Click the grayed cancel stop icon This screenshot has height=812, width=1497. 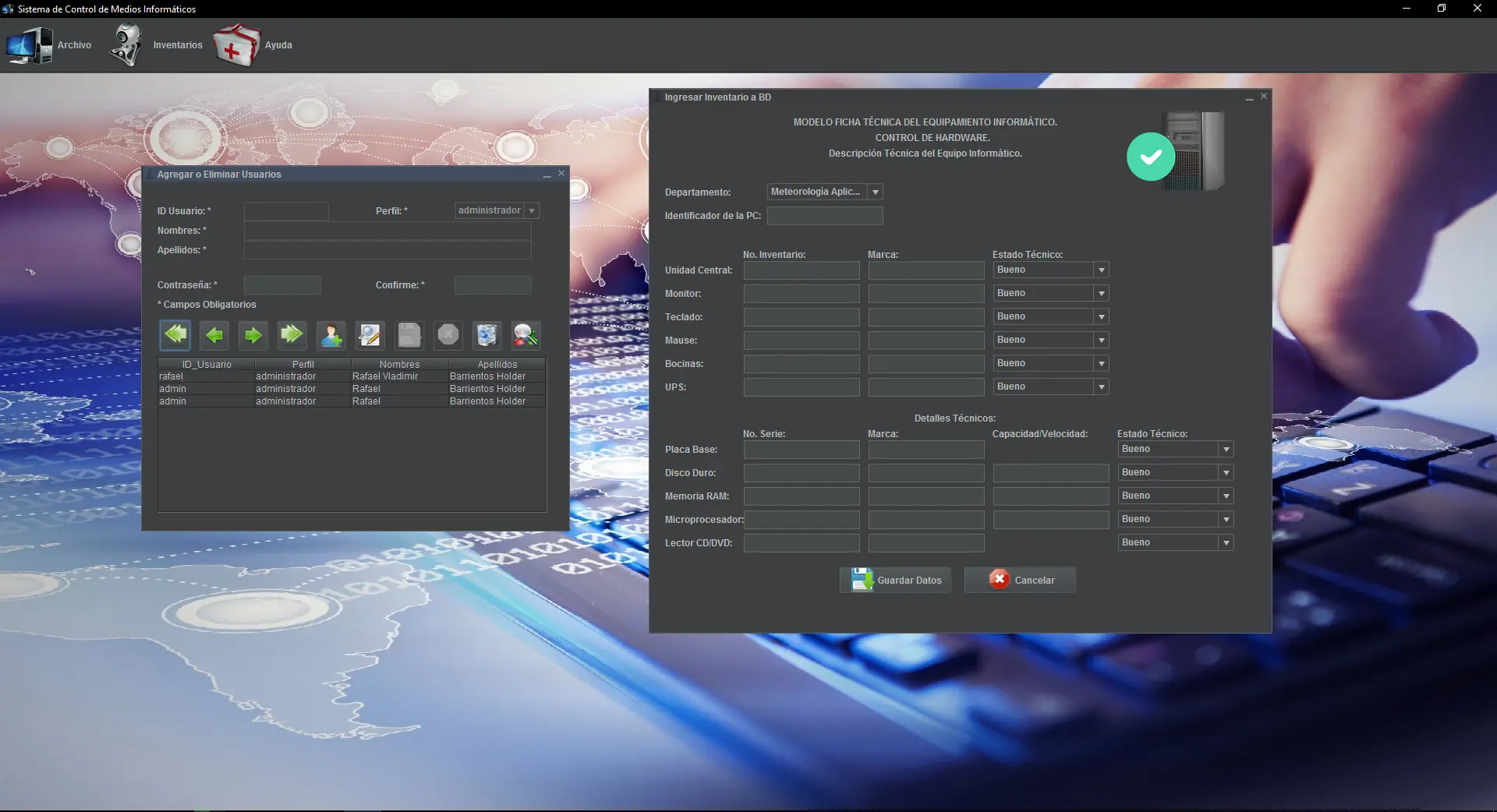(448, 335)
